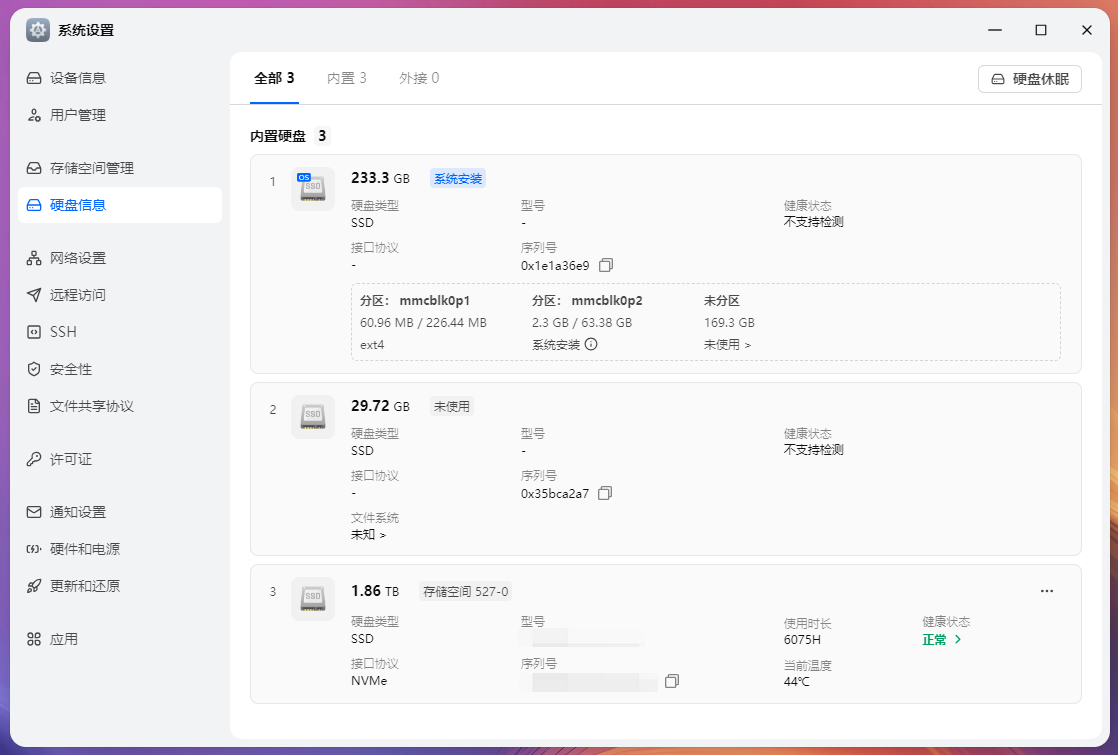
Task: Click the 44℃ temperature value
Action: [796, 682]
